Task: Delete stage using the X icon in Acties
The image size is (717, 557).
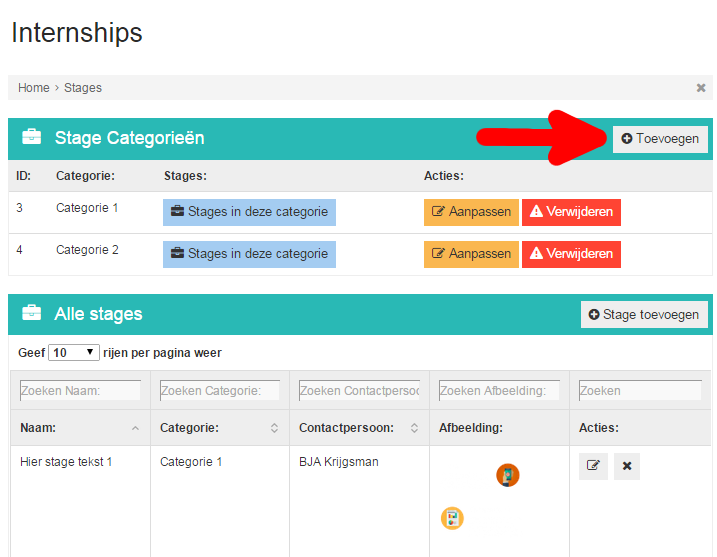Action: point(627,466)
